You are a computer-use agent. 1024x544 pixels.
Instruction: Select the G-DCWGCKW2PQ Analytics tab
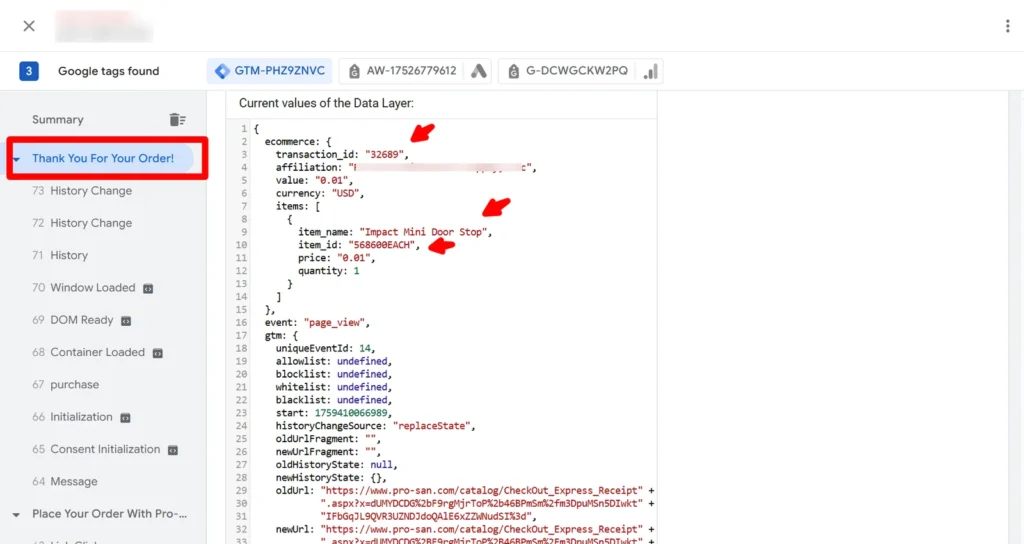tap(580, 71)
